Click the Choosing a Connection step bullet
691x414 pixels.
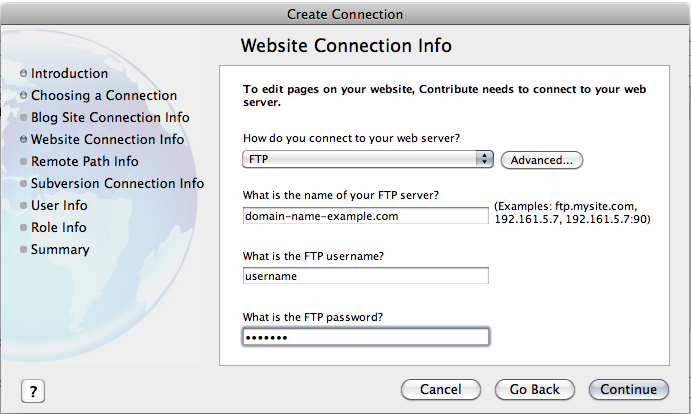point(23,95)
